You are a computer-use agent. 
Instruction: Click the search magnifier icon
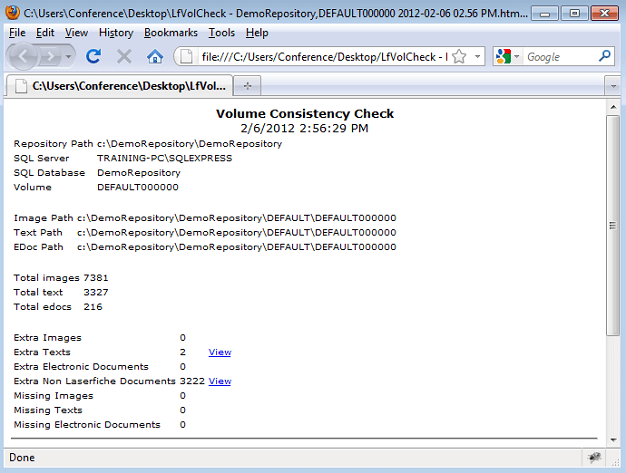[605, 56]
